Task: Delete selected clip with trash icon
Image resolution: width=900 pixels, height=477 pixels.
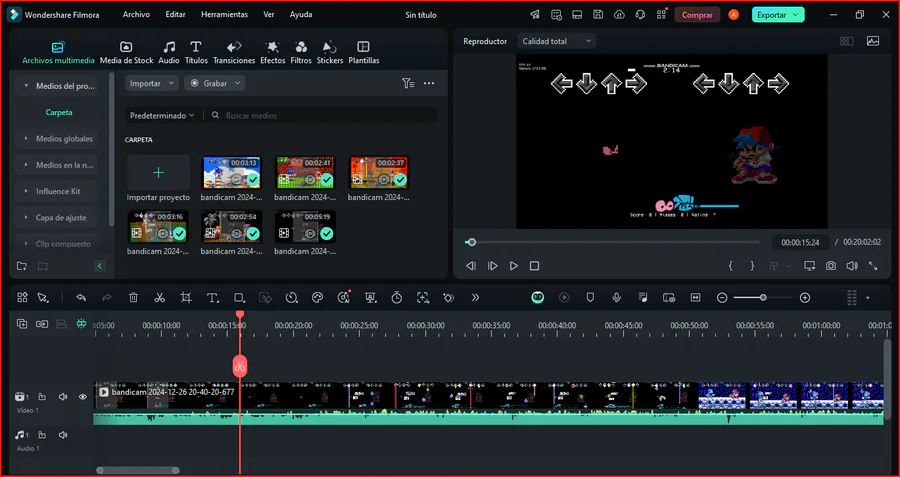Action: 133,297
